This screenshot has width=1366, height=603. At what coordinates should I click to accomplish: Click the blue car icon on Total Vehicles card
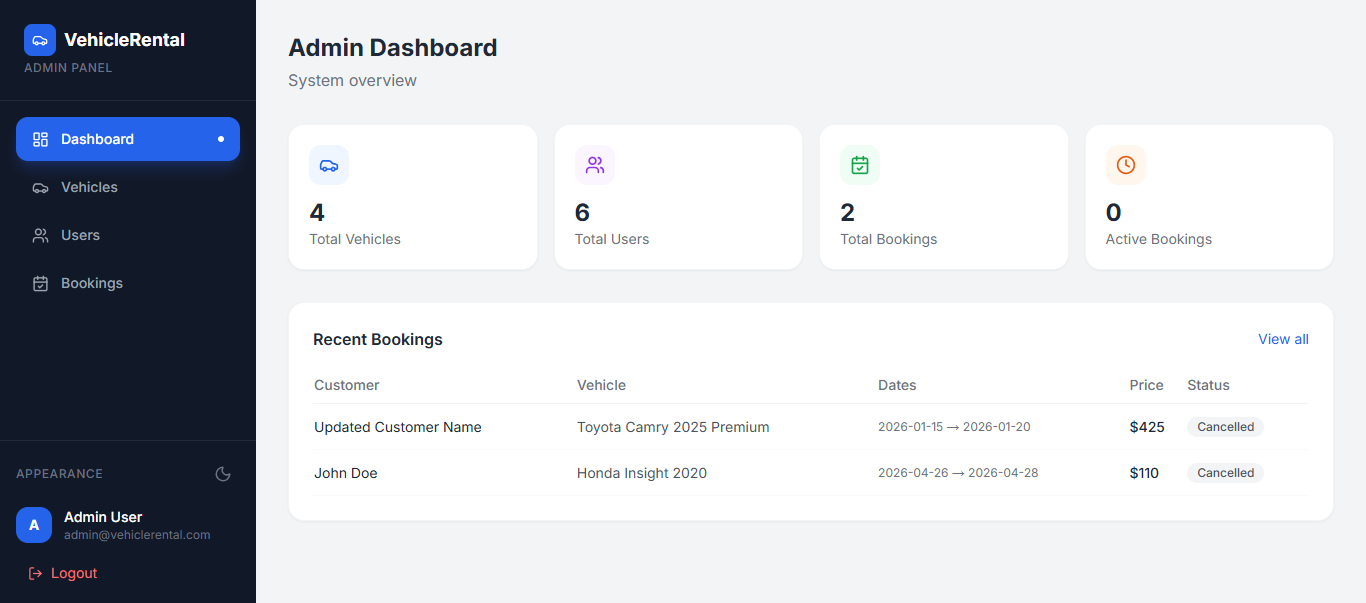click(x=329, y=165)
